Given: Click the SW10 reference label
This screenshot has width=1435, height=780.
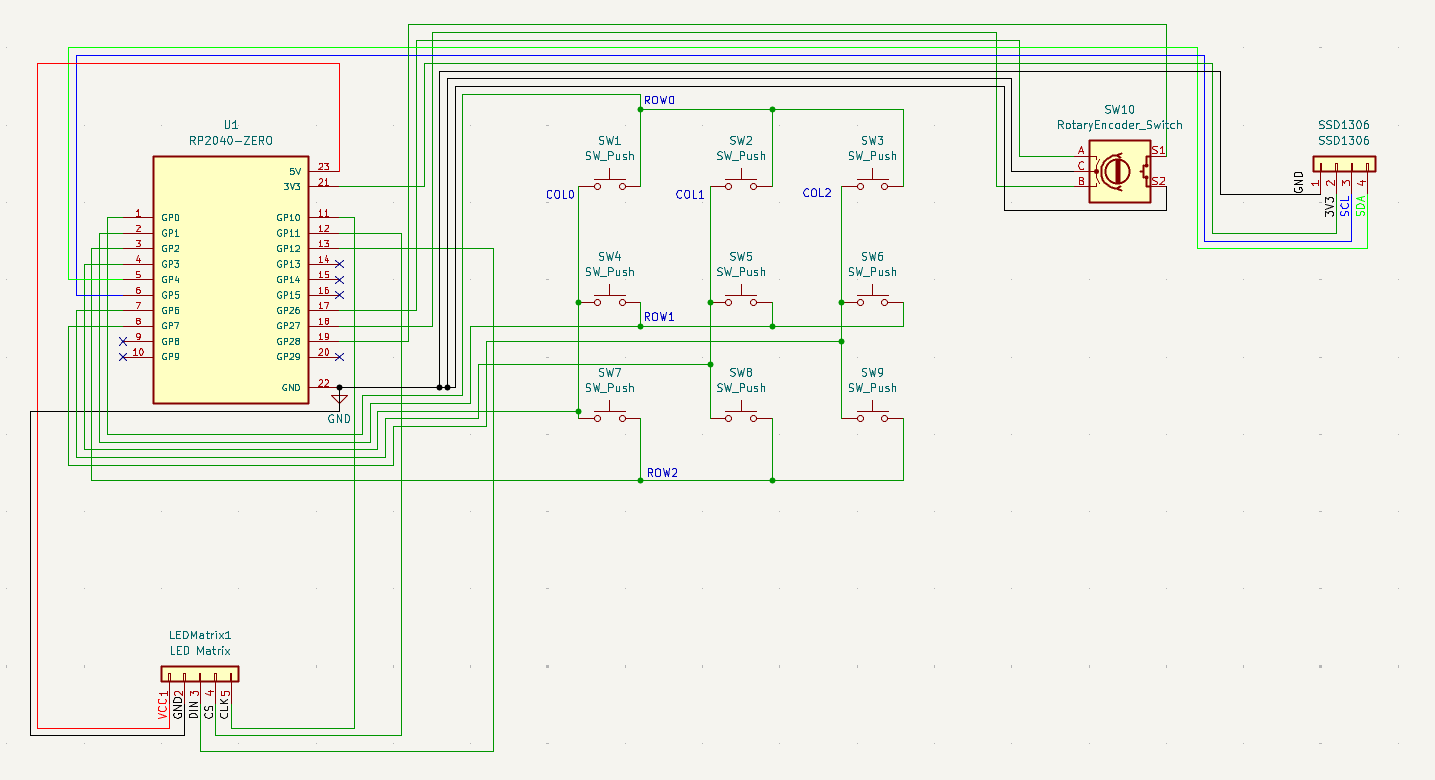Looking at the screenshot, I should (1120, 110).
